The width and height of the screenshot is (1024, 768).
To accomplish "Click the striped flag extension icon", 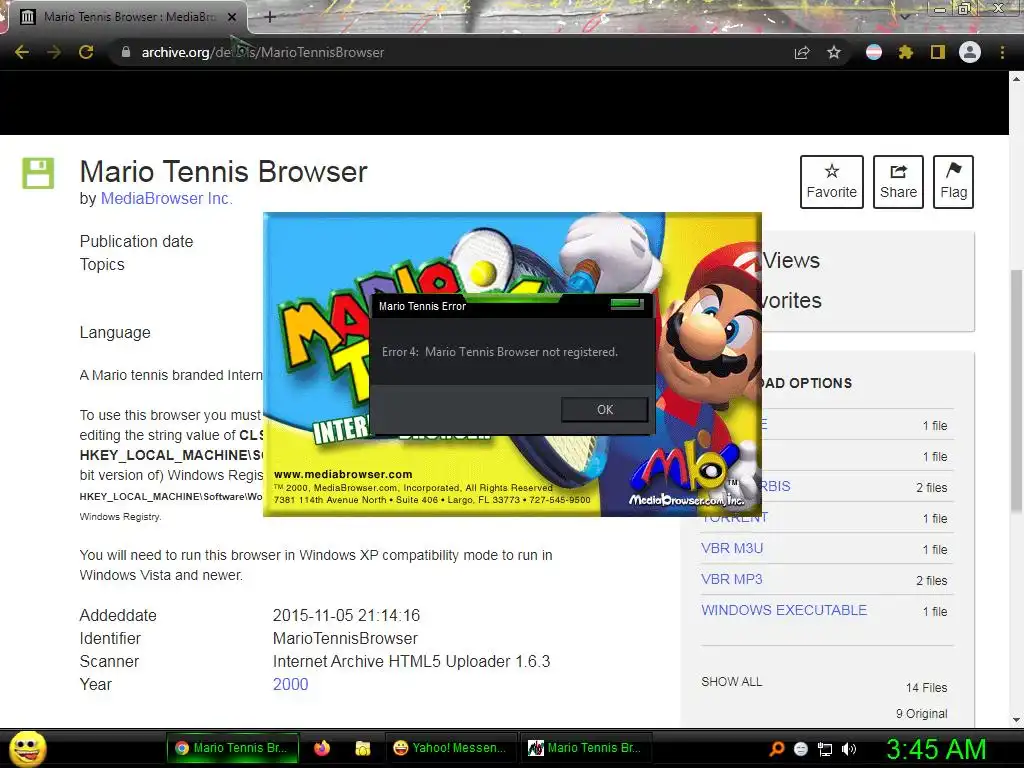I will (874, 52).
